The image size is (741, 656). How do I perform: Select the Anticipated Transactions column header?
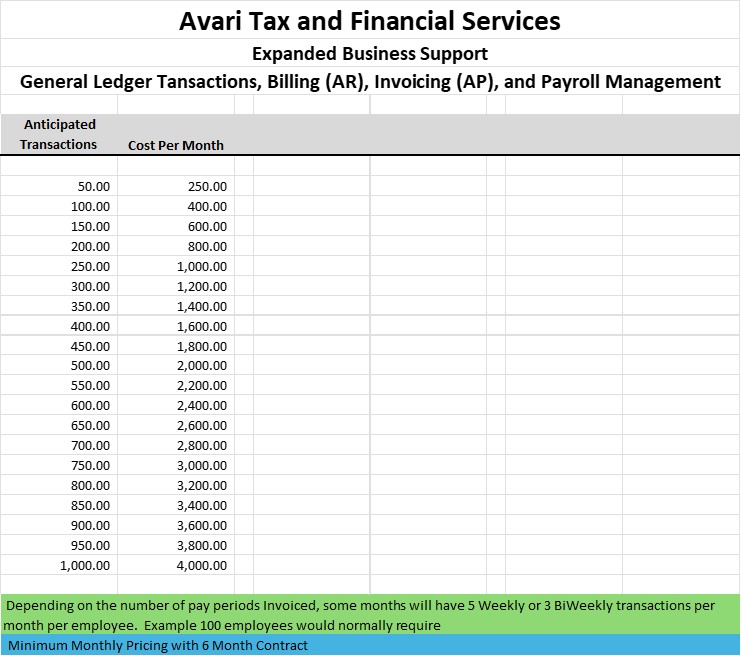(60, 134)
